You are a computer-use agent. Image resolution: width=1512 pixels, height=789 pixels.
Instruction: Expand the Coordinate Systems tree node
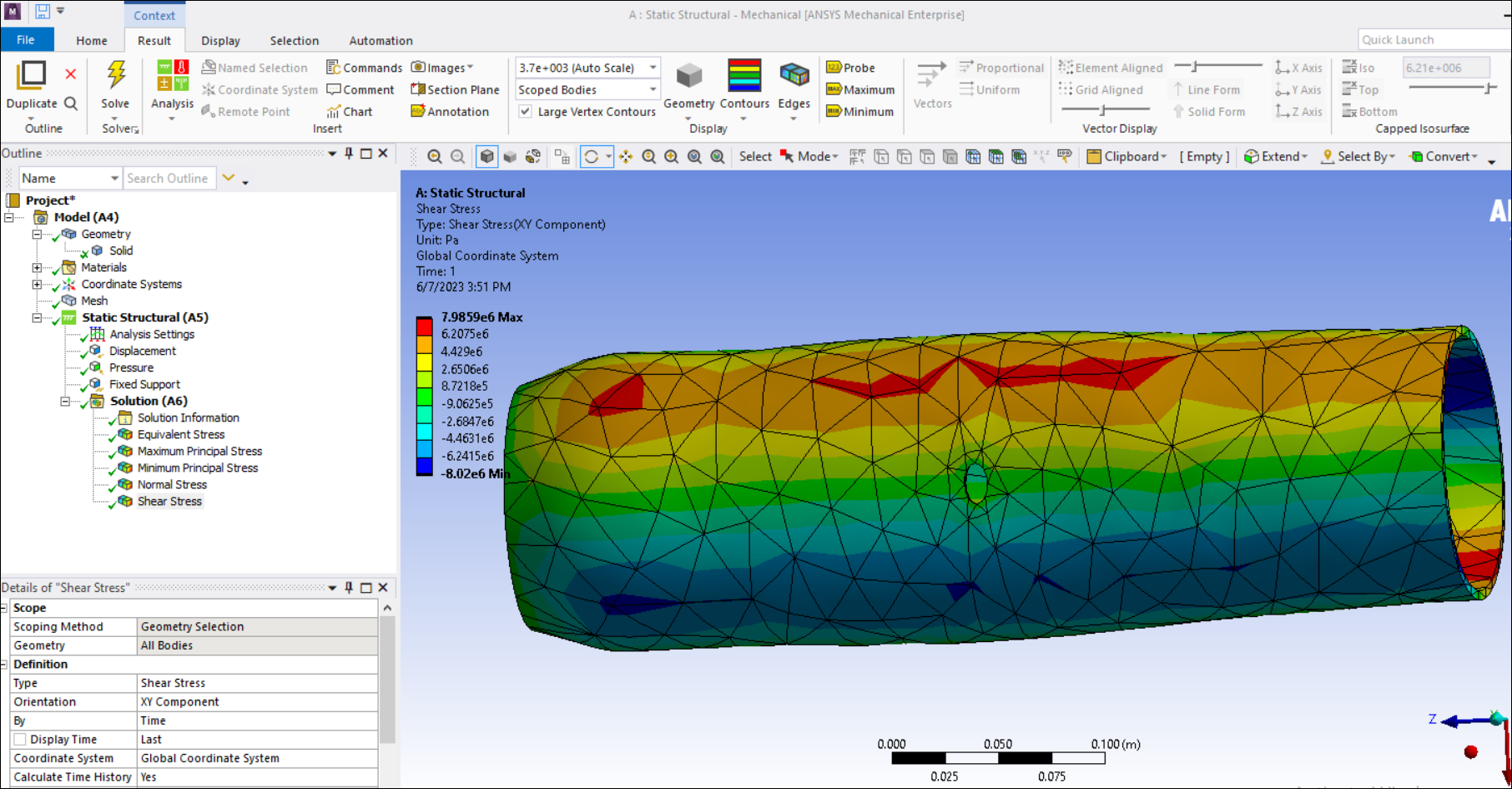click(x=37, y=285)
